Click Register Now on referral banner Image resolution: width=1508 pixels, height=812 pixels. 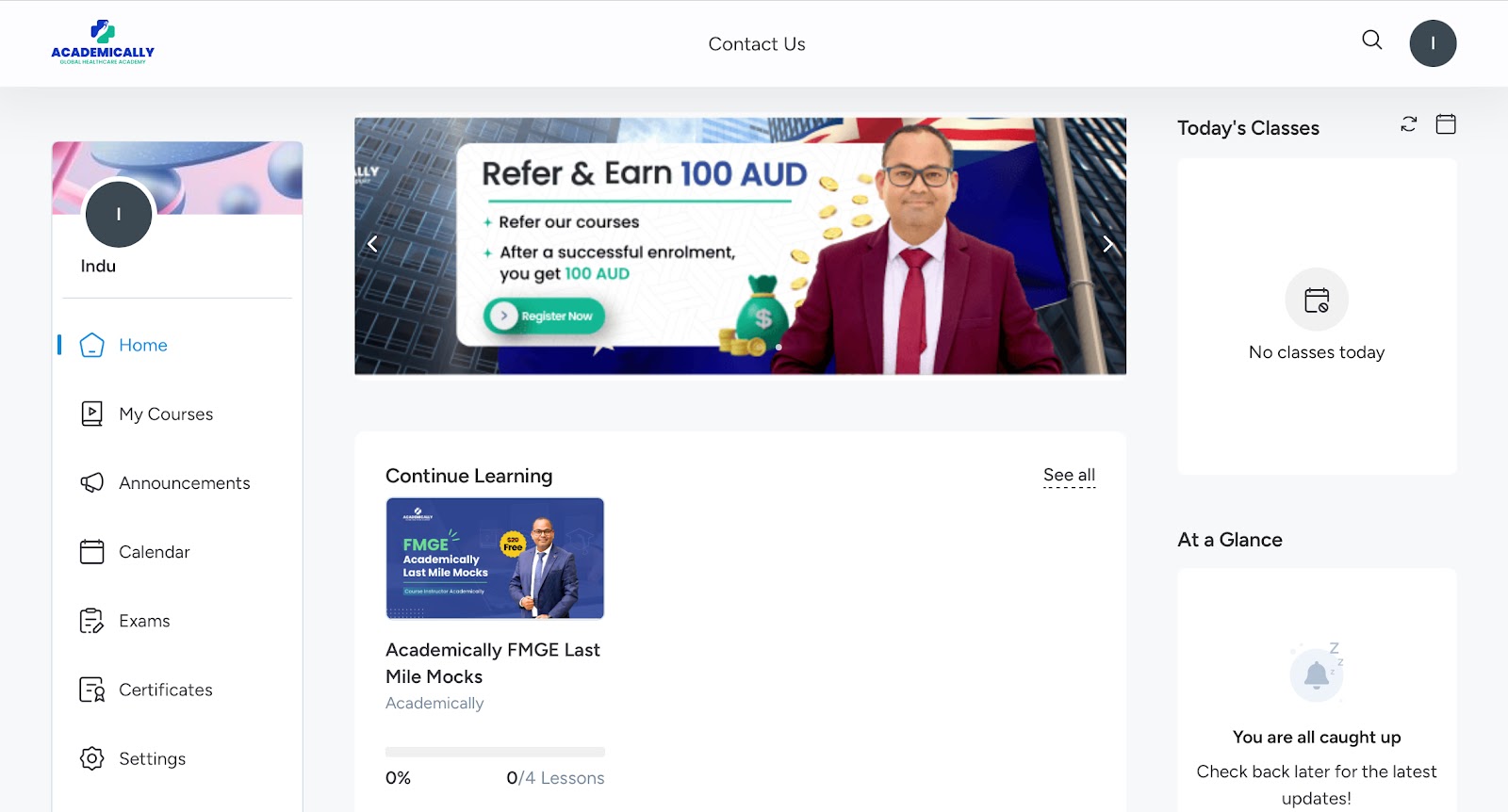pos(545,316)
